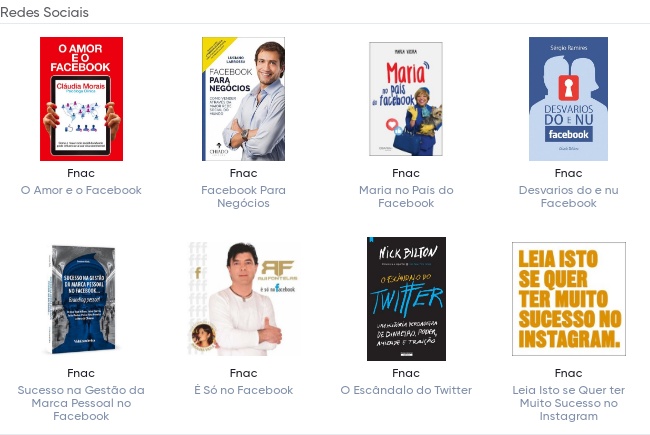Viewport: 650px width, 435px height.
Task: Follow the É Só no Facebook title link
Action: (243, 390)
